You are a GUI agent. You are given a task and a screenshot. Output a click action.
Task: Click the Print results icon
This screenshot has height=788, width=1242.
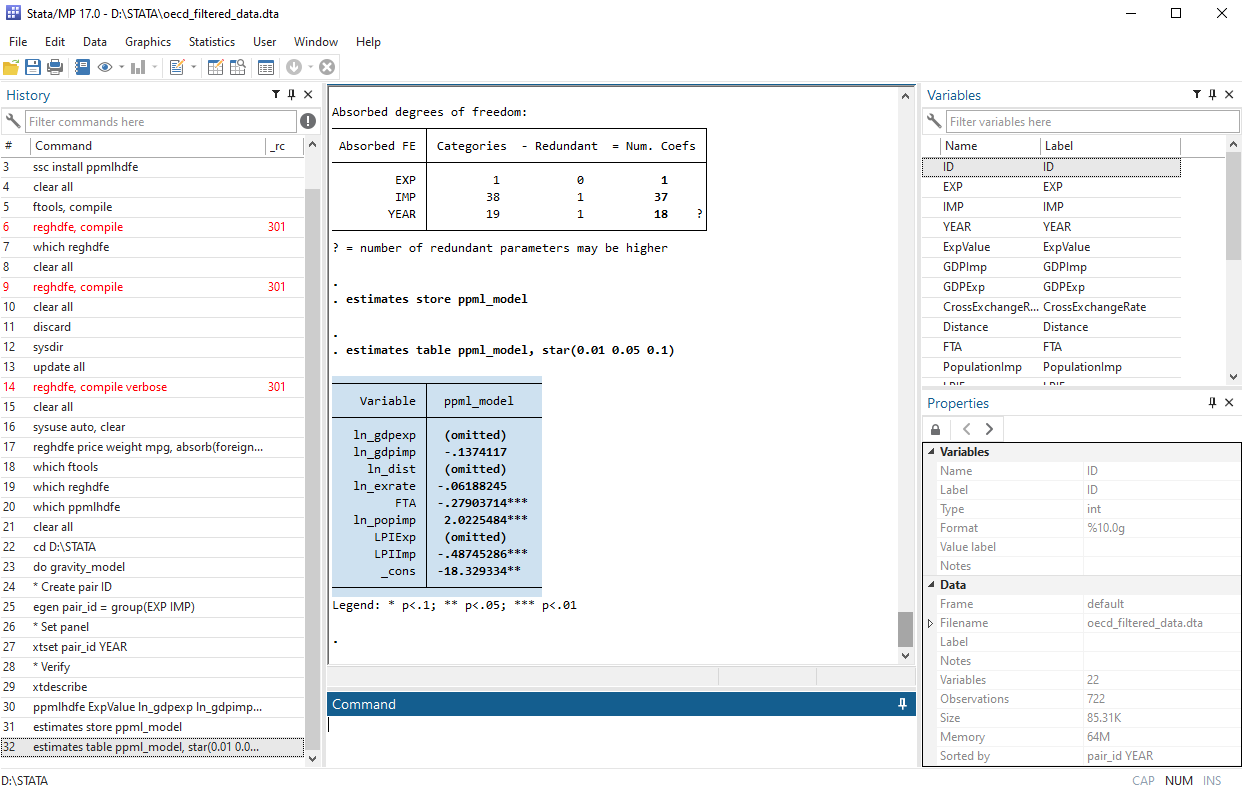(55, 67)
